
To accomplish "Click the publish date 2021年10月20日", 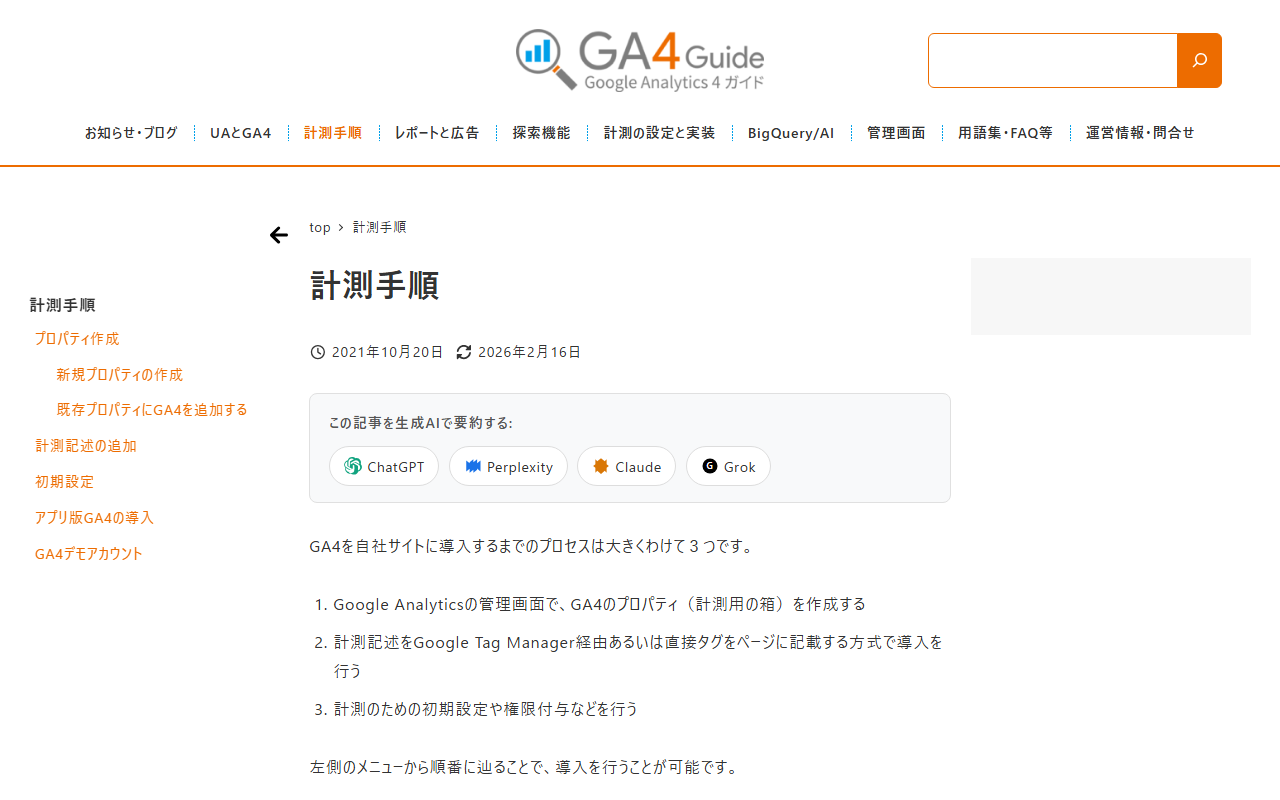I will pyautogui.click(x=387, y=352).
